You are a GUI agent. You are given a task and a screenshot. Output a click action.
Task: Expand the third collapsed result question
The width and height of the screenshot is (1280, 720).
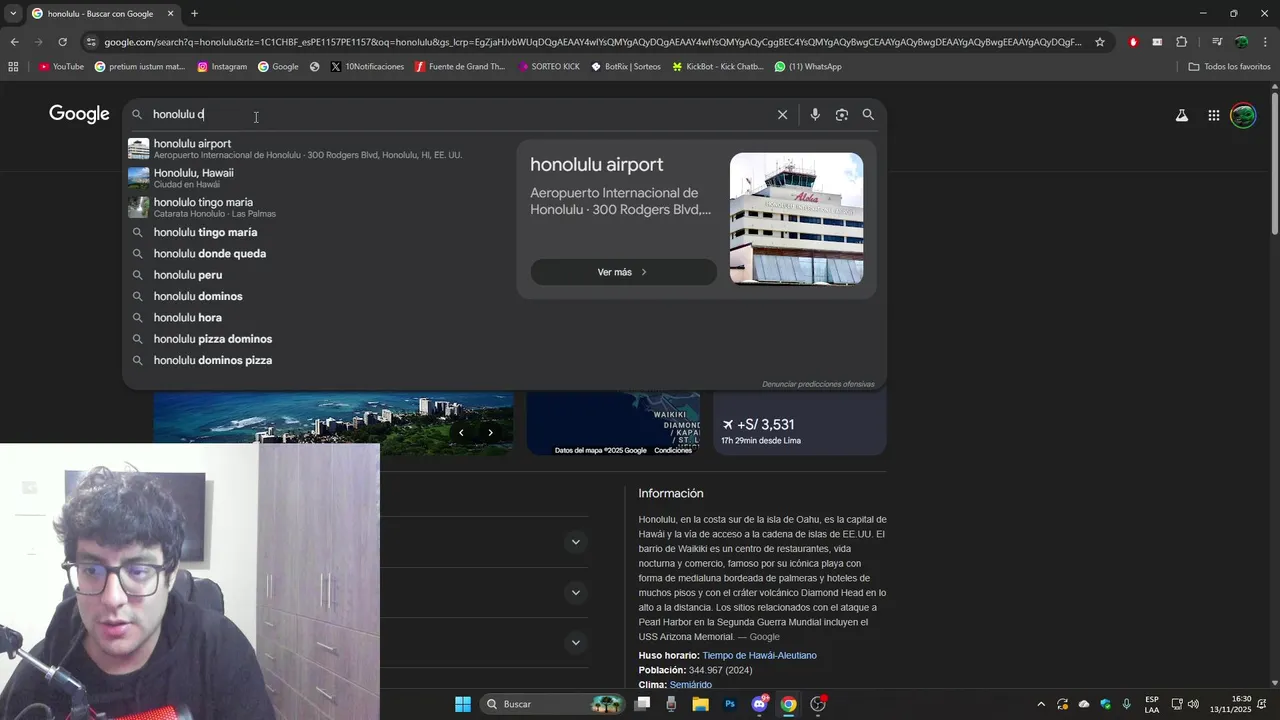pyautogui.click(x=575, y=642)
